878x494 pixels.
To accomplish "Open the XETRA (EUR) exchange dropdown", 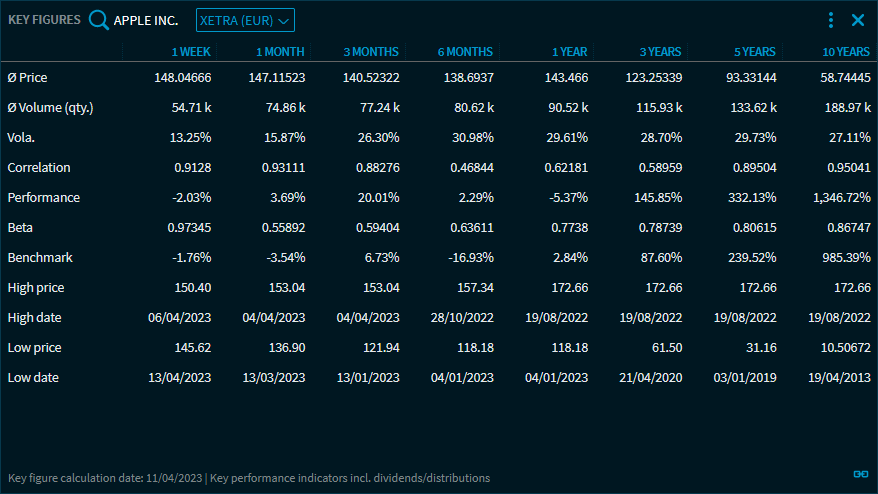I will tap(245, 20).
